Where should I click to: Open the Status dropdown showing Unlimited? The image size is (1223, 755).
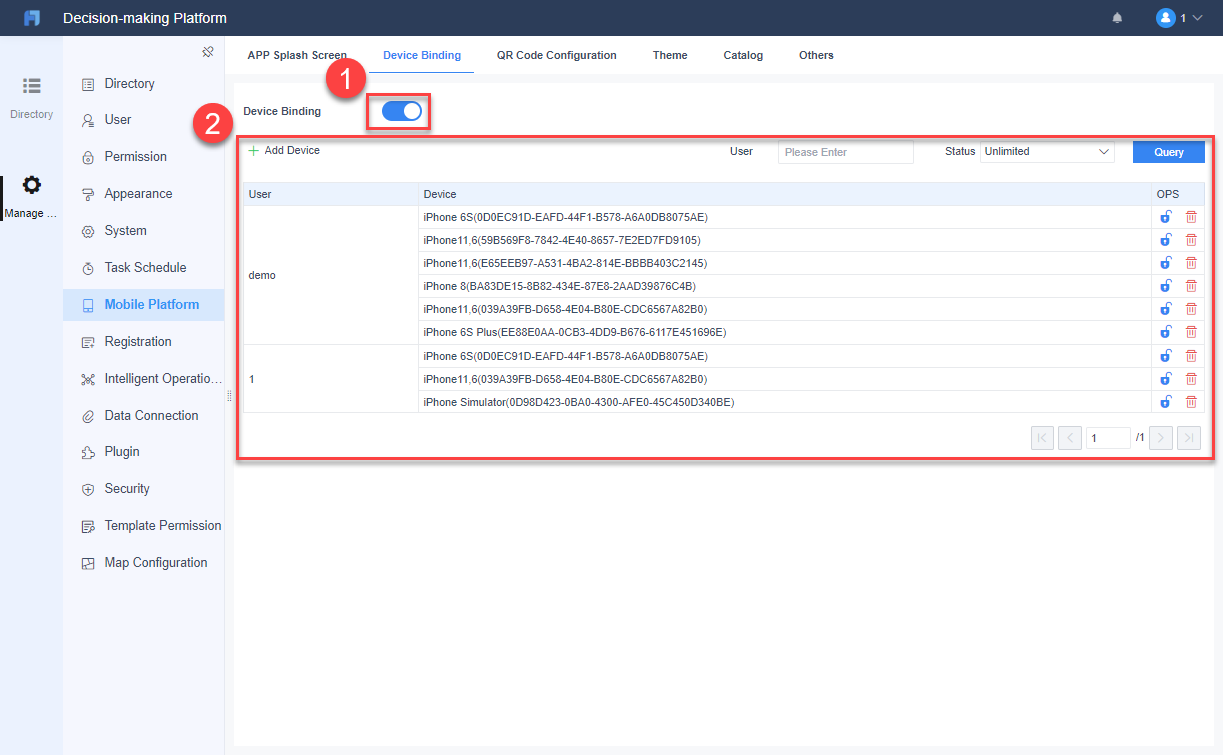[1046, 151]
